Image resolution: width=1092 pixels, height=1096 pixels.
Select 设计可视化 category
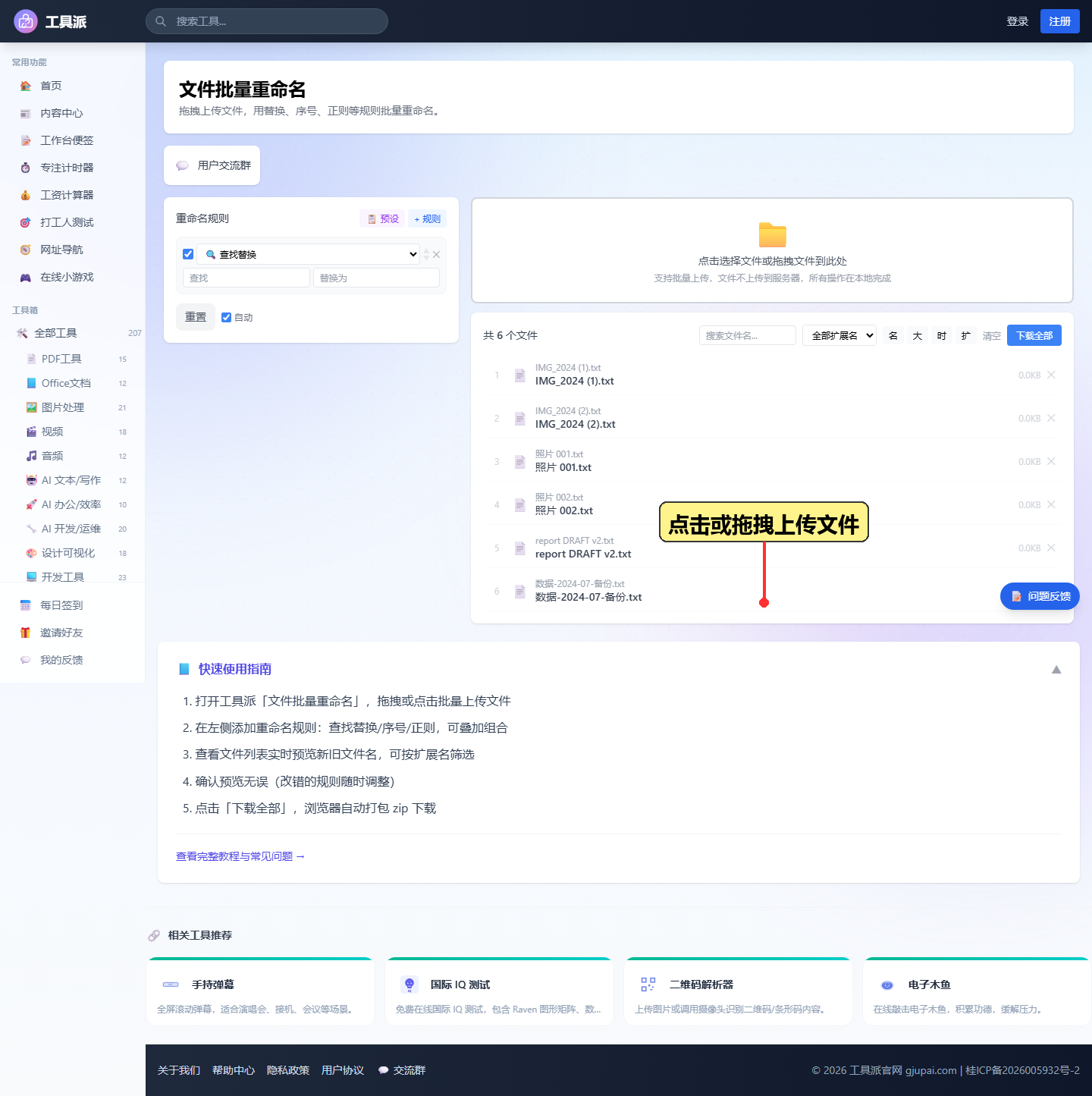click(76, 553)
